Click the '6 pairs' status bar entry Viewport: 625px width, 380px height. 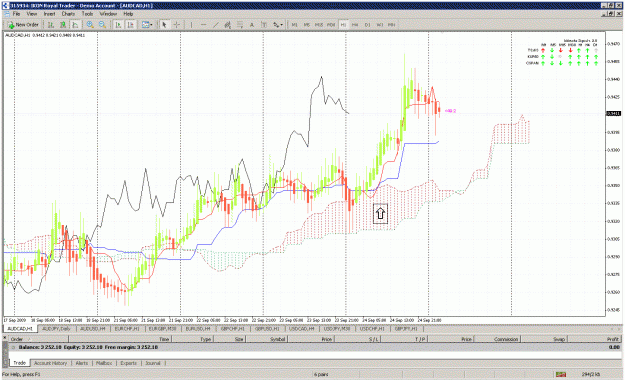click(321, 374)
